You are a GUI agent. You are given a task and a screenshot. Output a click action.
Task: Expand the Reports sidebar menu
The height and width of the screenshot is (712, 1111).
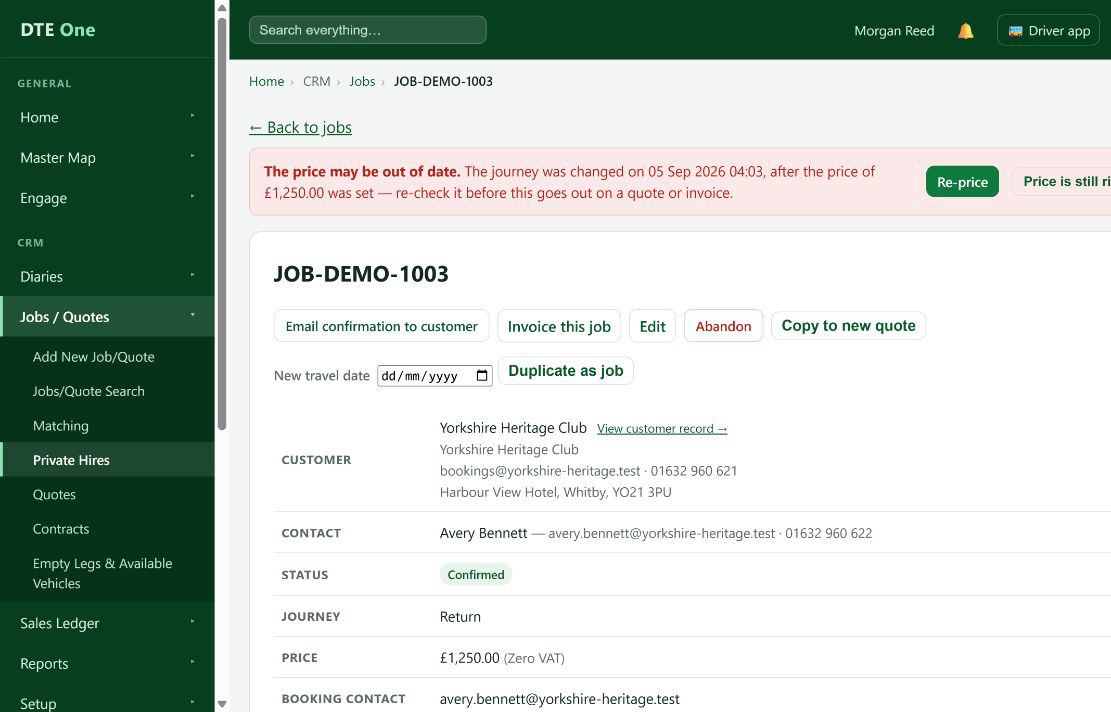click(192, 662)
